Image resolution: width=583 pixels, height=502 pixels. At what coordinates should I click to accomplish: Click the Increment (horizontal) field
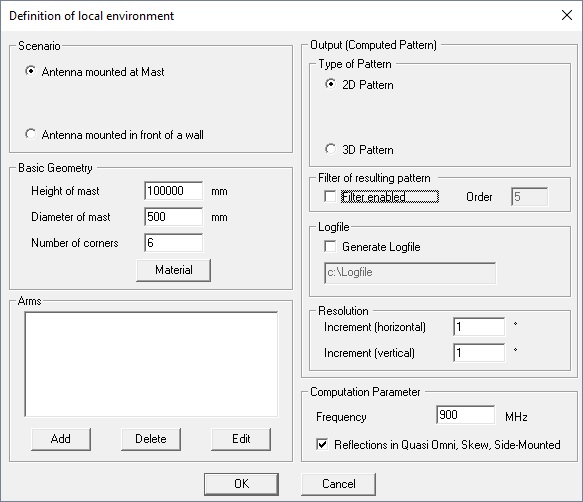(x=479, y=327)
